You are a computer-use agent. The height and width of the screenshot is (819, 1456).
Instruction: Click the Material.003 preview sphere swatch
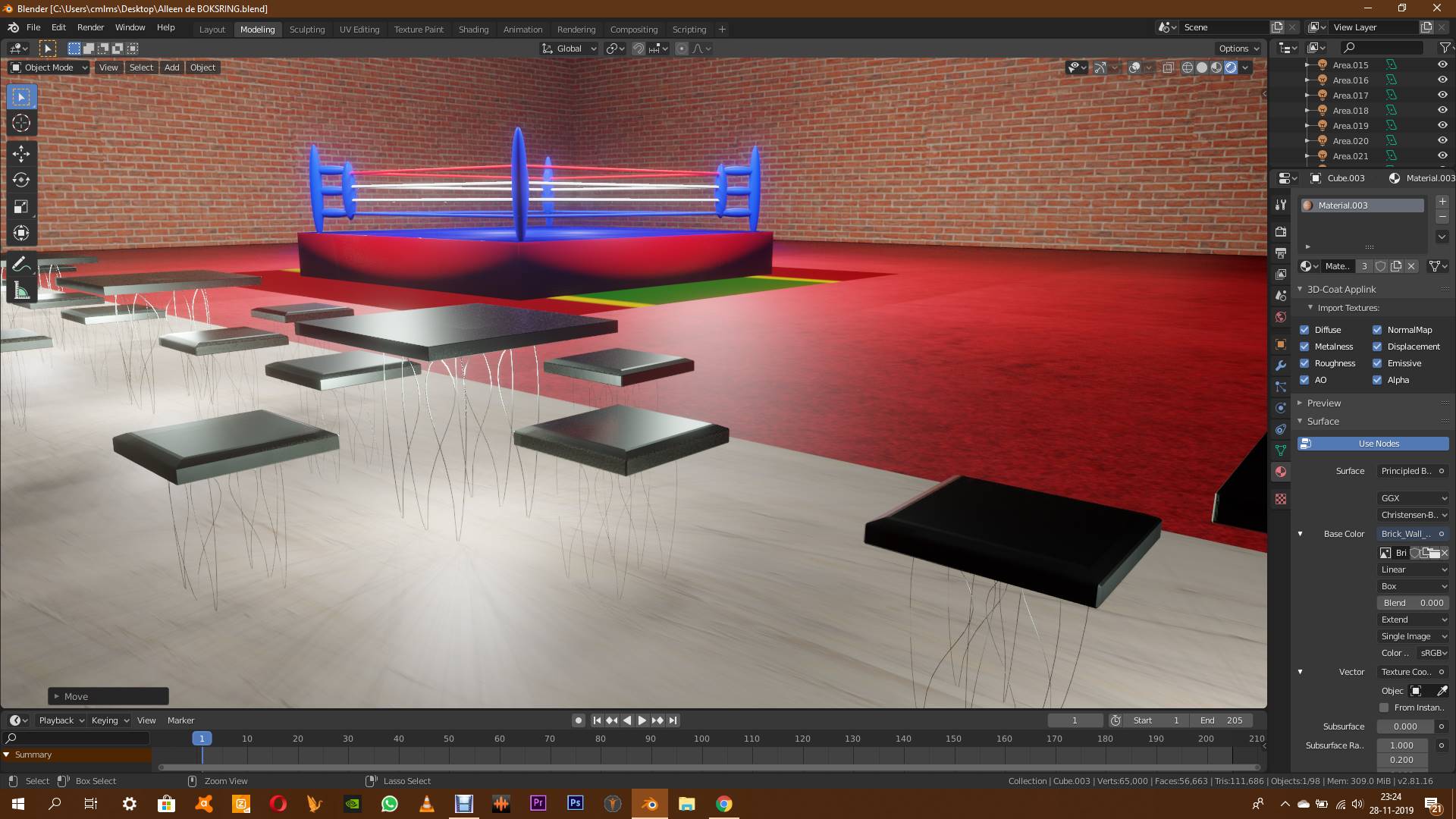(1307, 205)
